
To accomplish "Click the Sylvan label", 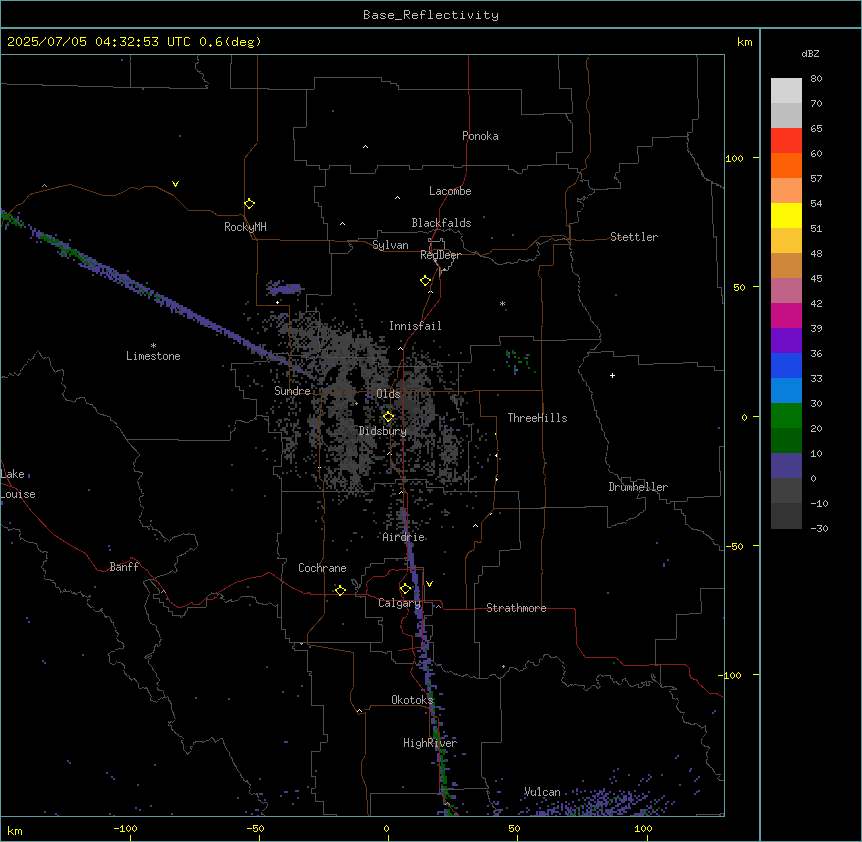I will pos(390,245).
